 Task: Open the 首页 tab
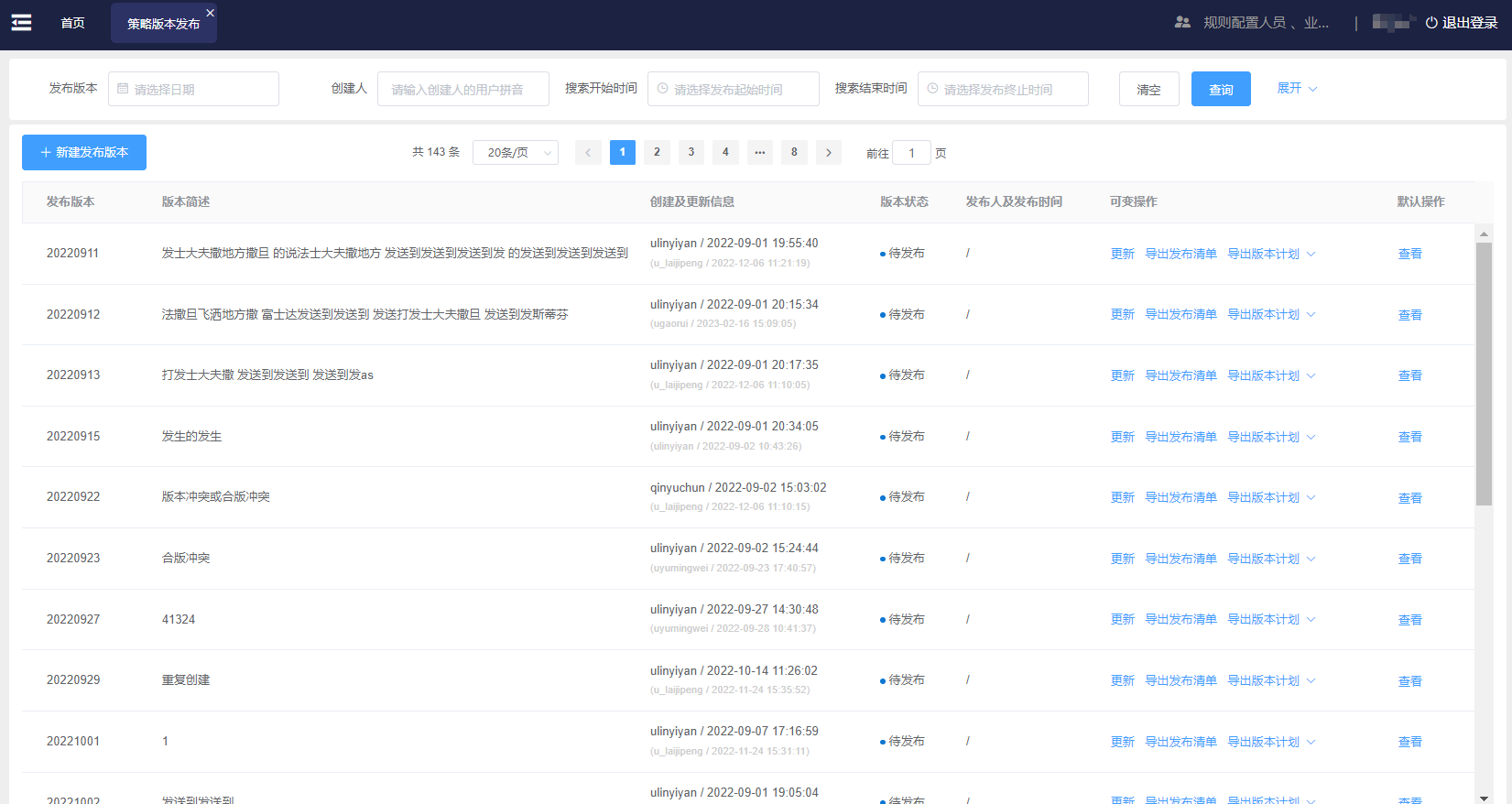(73, 23)
